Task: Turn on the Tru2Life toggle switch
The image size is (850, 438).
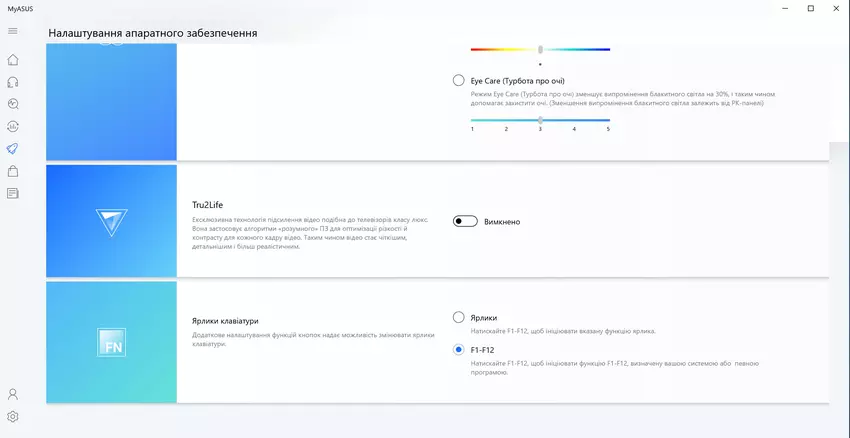Action: (x=465, y=221)
